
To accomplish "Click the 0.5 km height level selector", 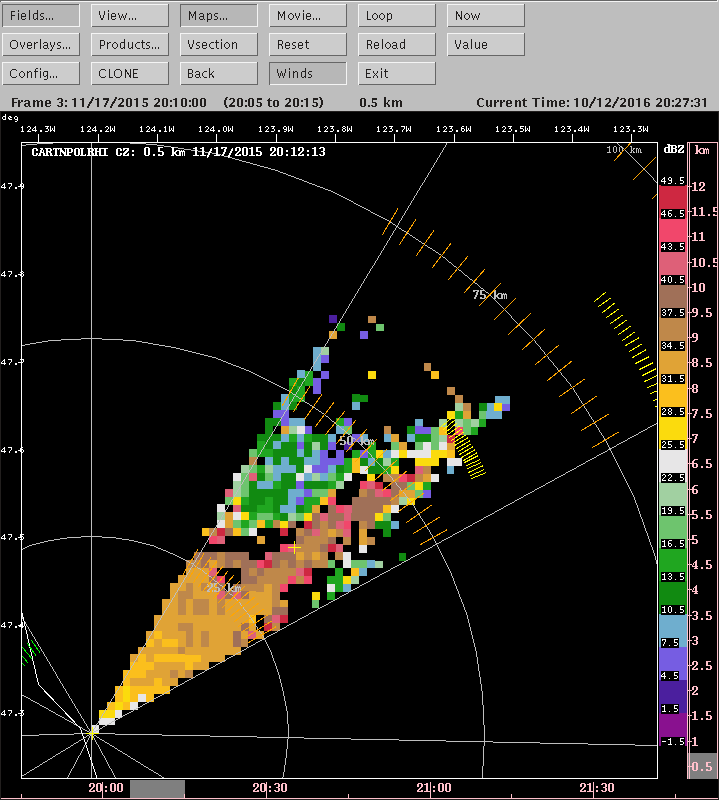I will (x=702, y=767).
